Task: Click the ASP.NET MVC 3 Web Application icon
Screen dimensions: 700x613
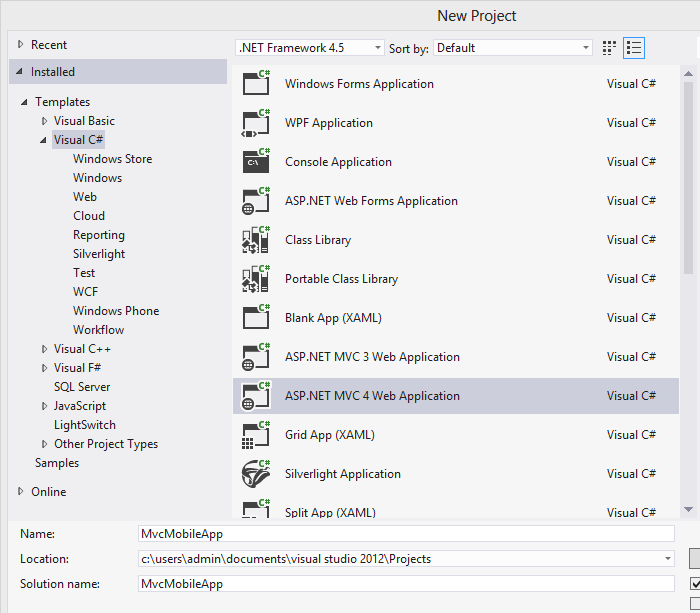Action: pyautogui.click(x=256, y=356)
